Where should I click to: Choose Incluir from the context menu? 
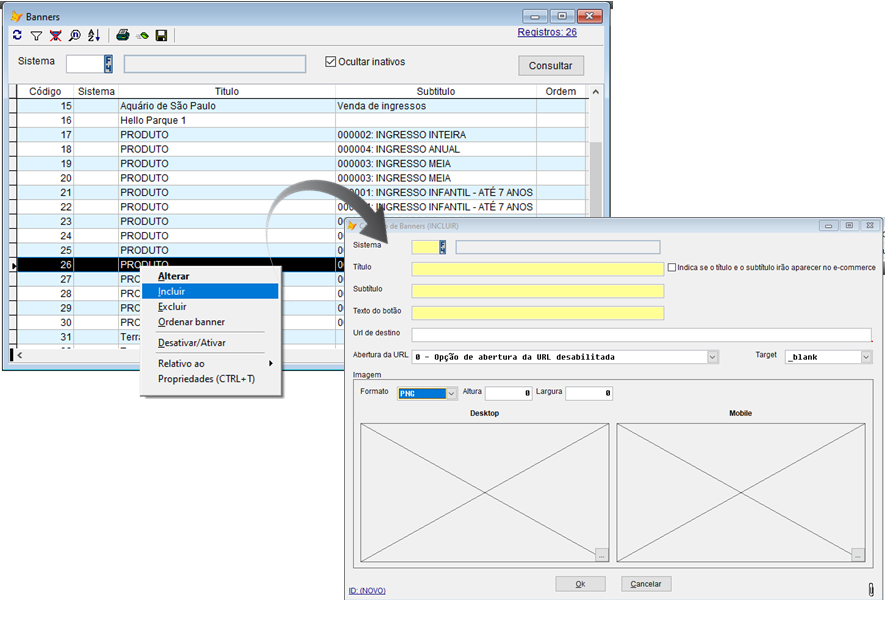point(171,291)
